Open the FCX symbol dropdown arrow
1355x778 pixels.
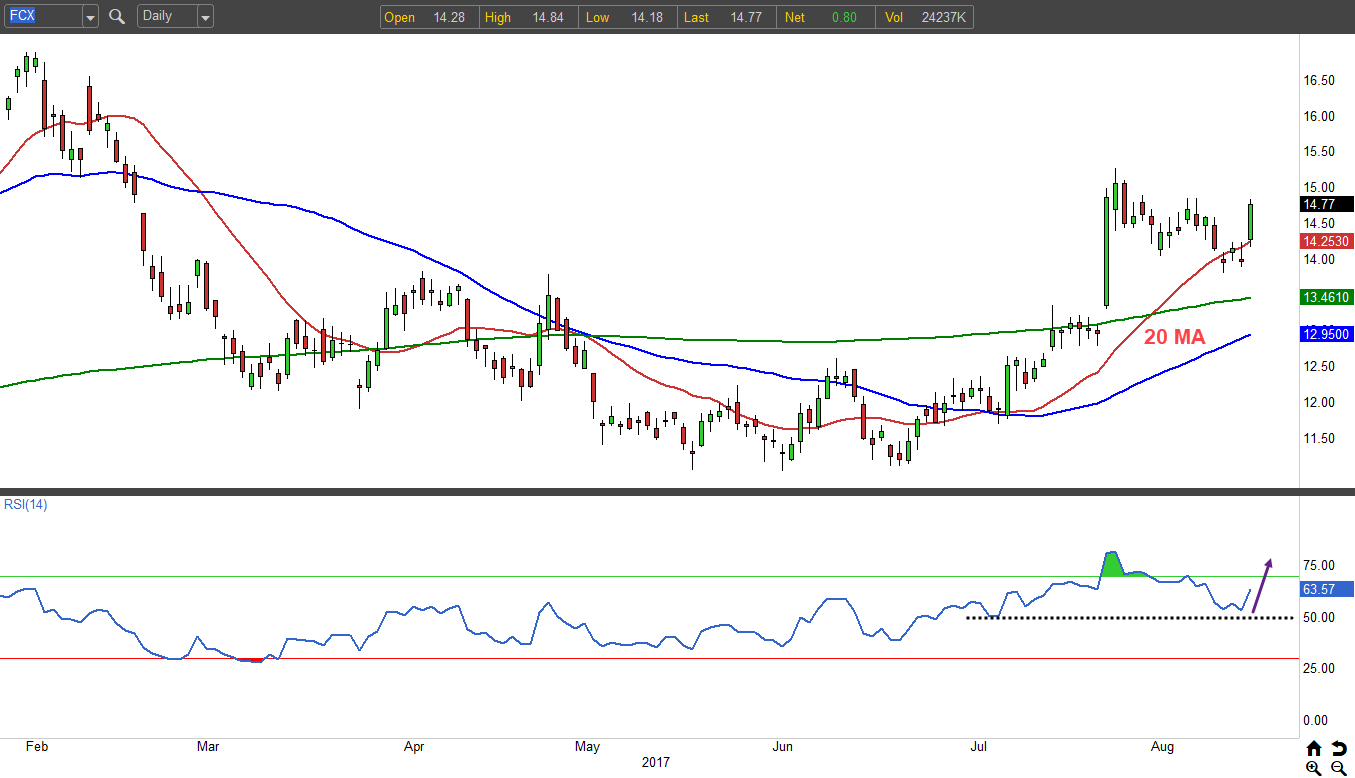pos(90,17)
